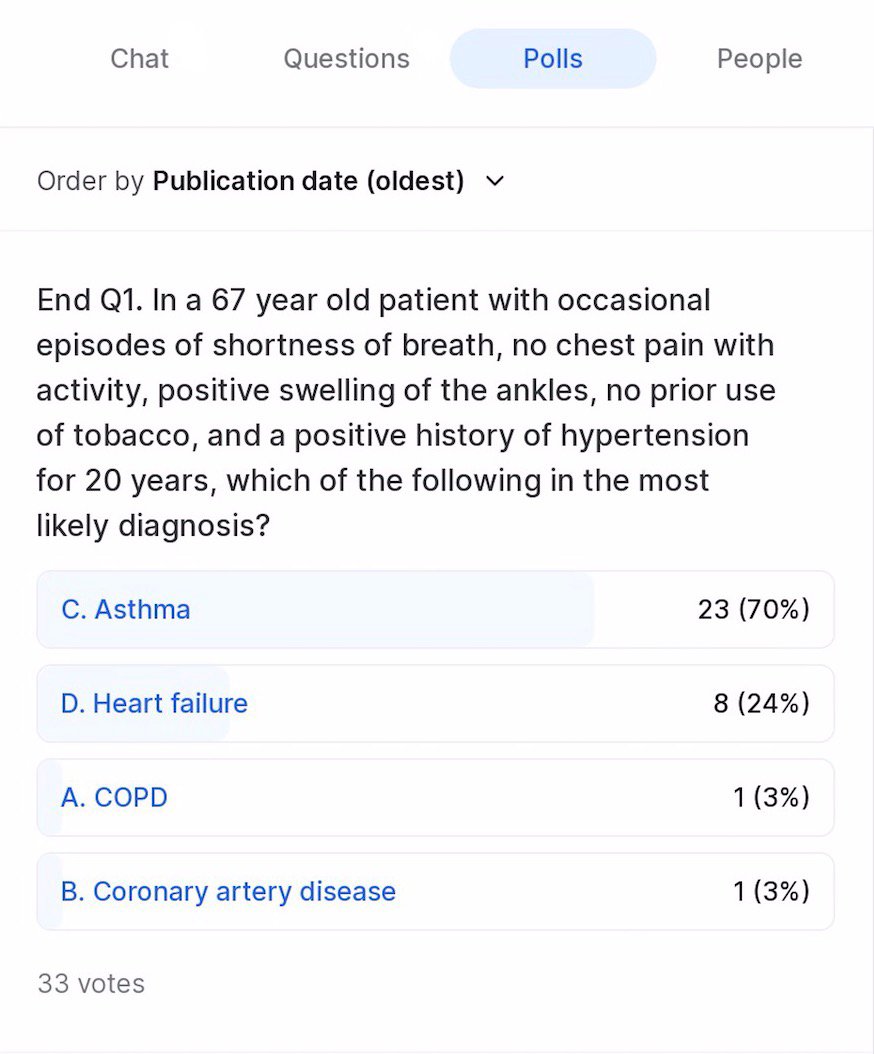Screen dimensions: 874x1054
Task: Pick the D. Heart failure poll answer
Action: coord(154,704)
